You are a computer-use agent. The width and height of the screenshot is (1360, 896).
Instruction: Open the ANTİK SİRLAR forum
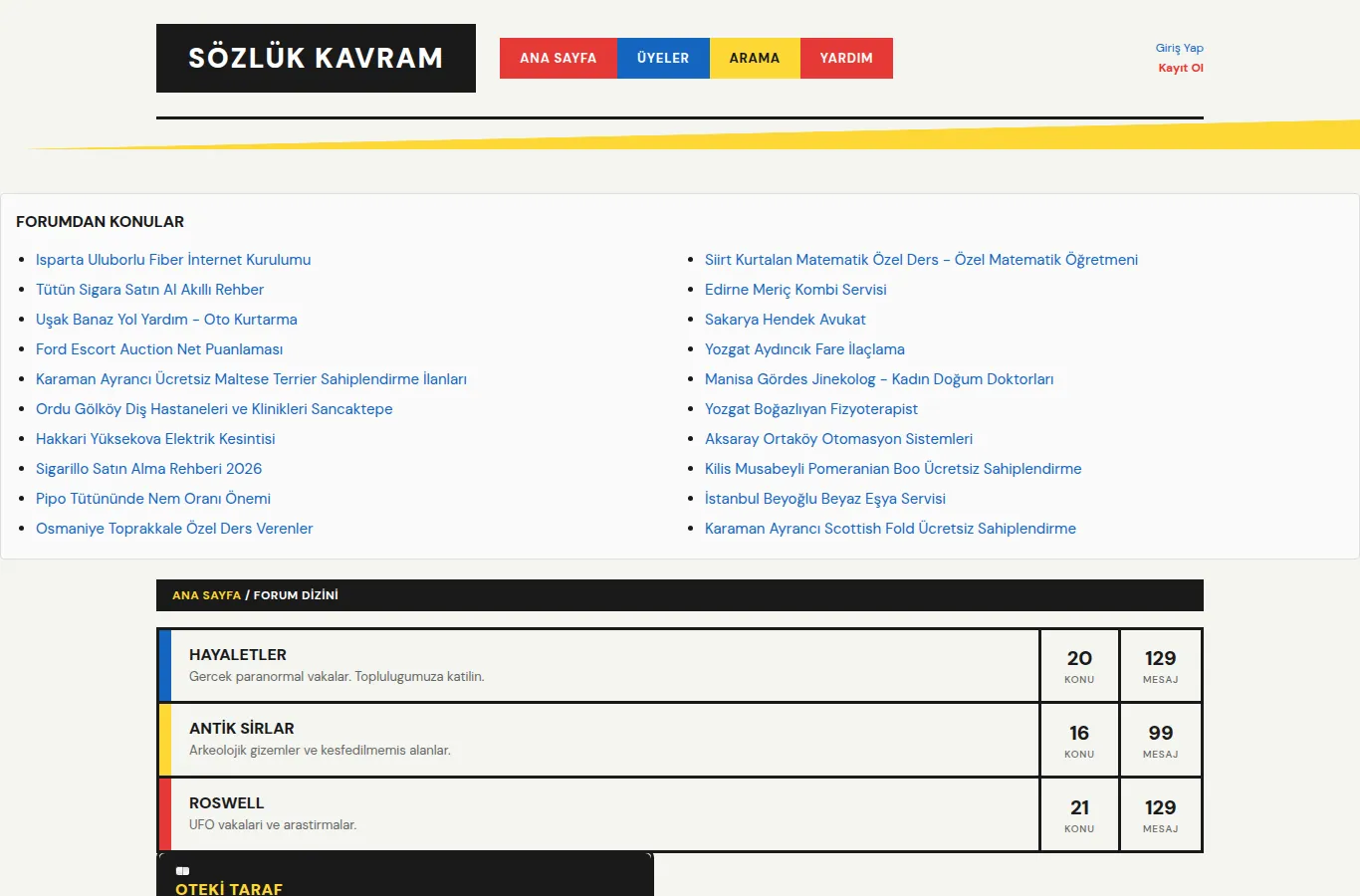point(242,728)
